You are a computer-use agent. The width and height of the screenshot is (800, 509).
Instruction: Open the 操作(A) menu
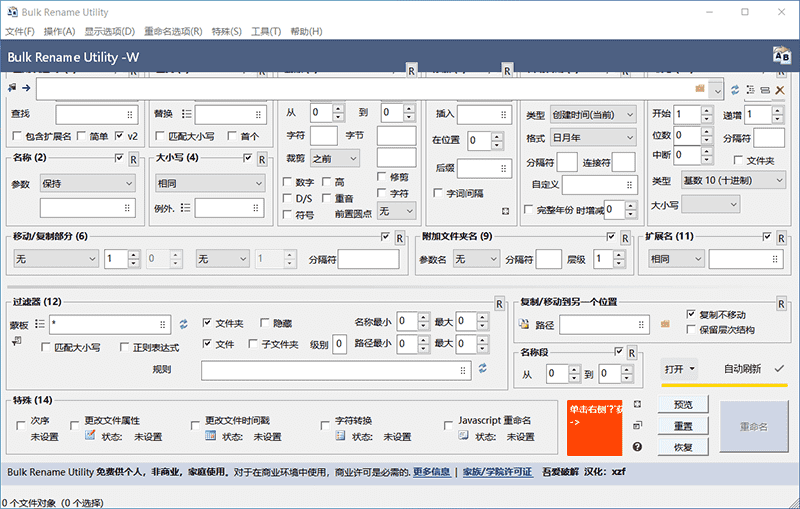[x=59, y=32]
